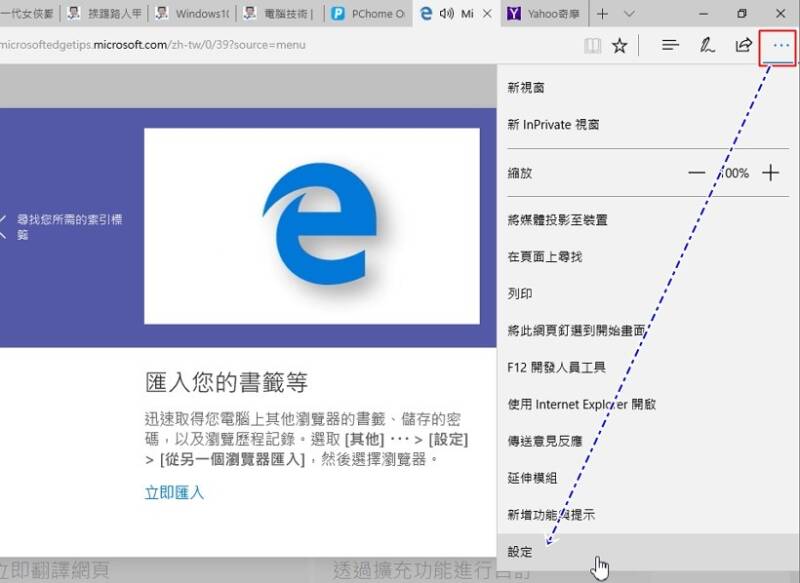This screenshot has width=800, height=583.
Task: Open a new tab with plus button
Action: (602, 14)
